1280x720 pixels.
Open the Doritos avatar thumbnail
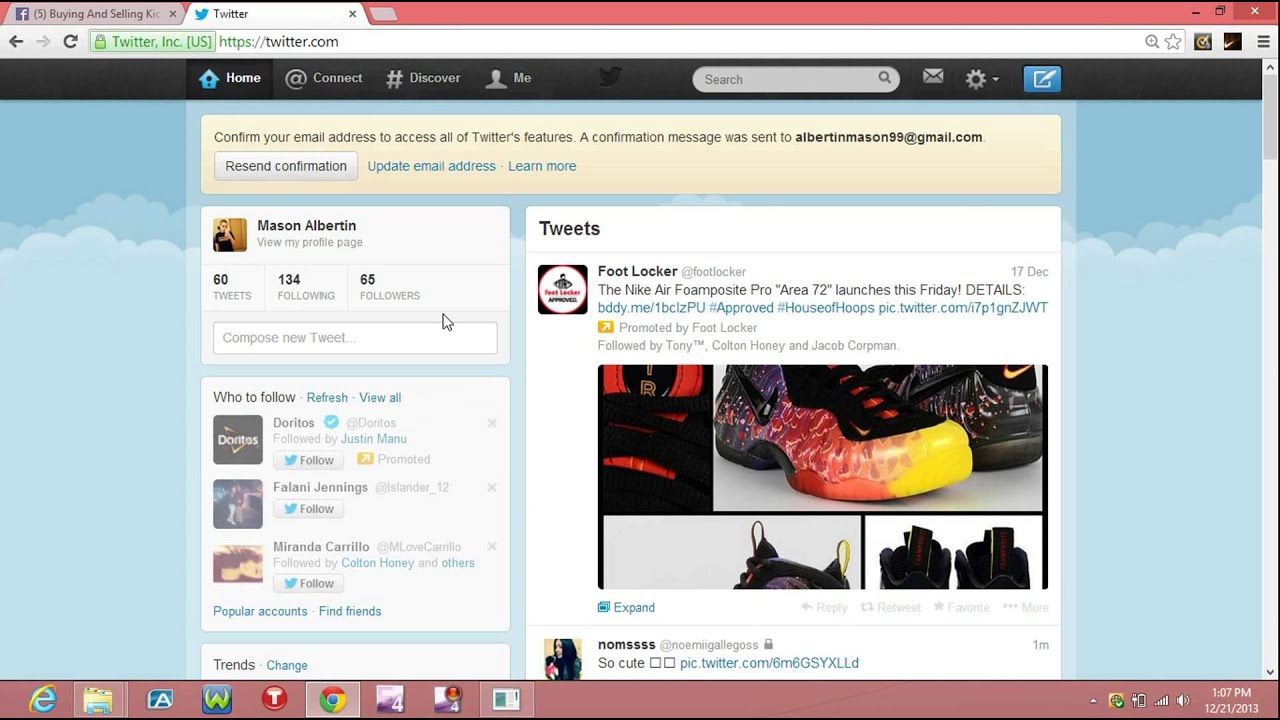pyautogui.click(x=238, y=440)
